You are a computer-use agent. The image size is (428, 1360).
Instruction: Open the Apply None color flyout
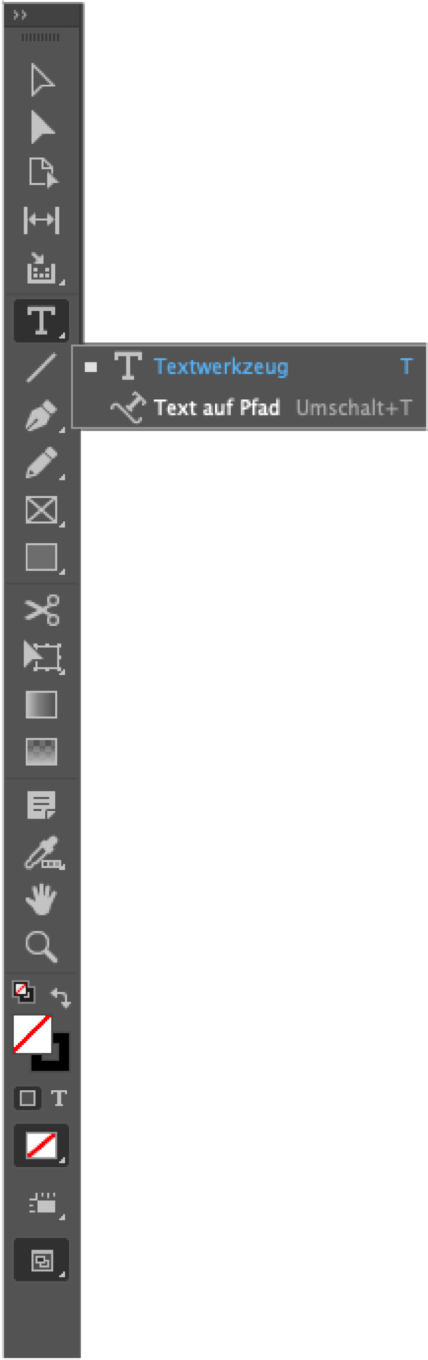point(41,1146)
